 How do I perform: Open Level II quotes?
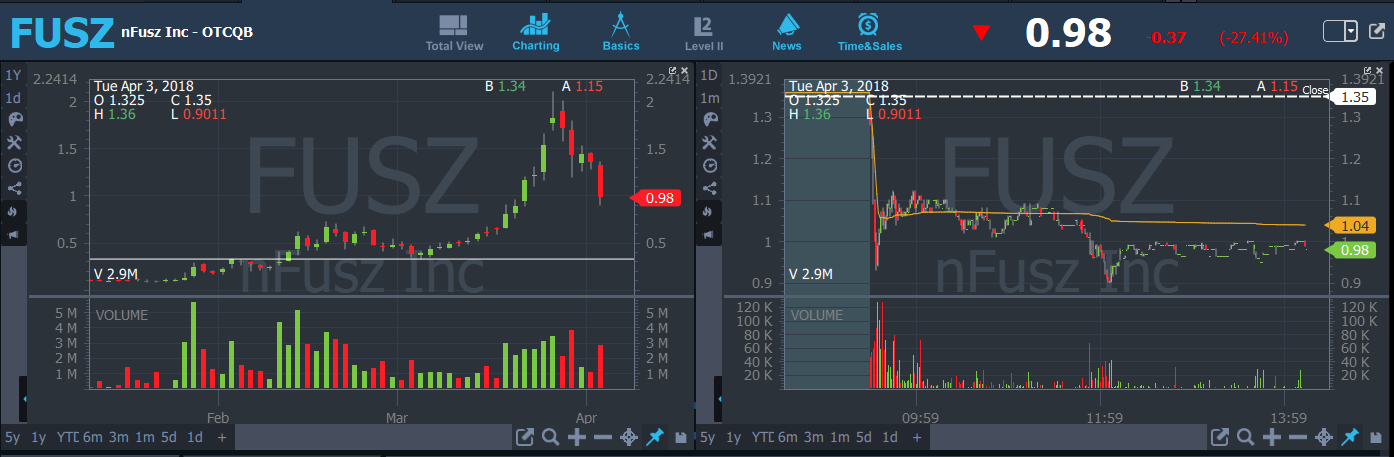(x=703, y=33)
